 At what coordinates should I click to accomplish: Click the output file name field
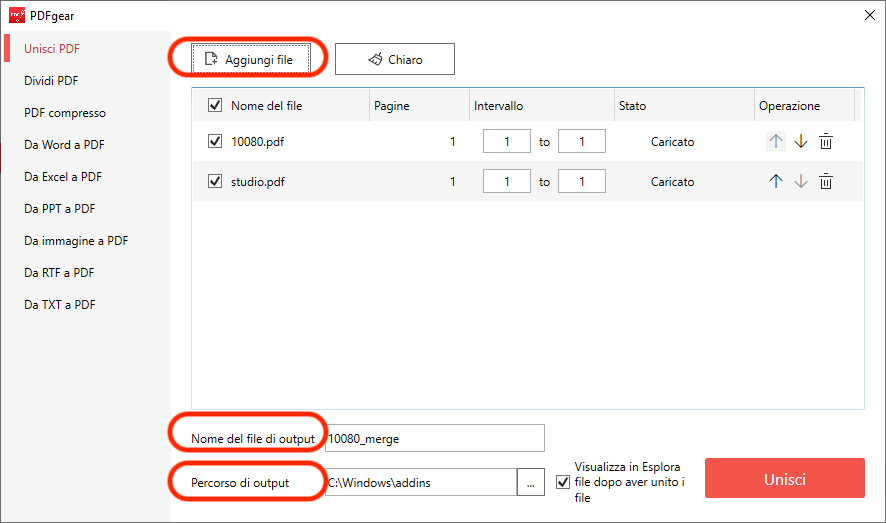435,438
